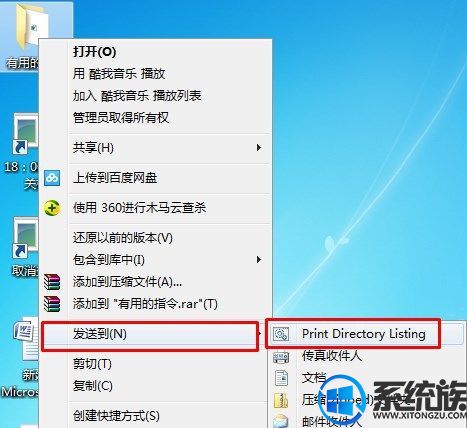Choose 复制(C) menu entry
Image resolution: width=467 pixels, height=428 pixels.
(93, 386)
